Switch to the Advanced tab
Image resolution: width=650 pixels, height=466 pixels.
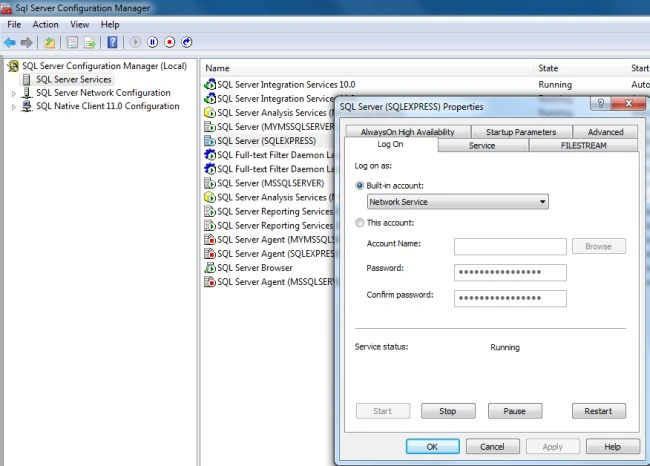pos(606,132)
